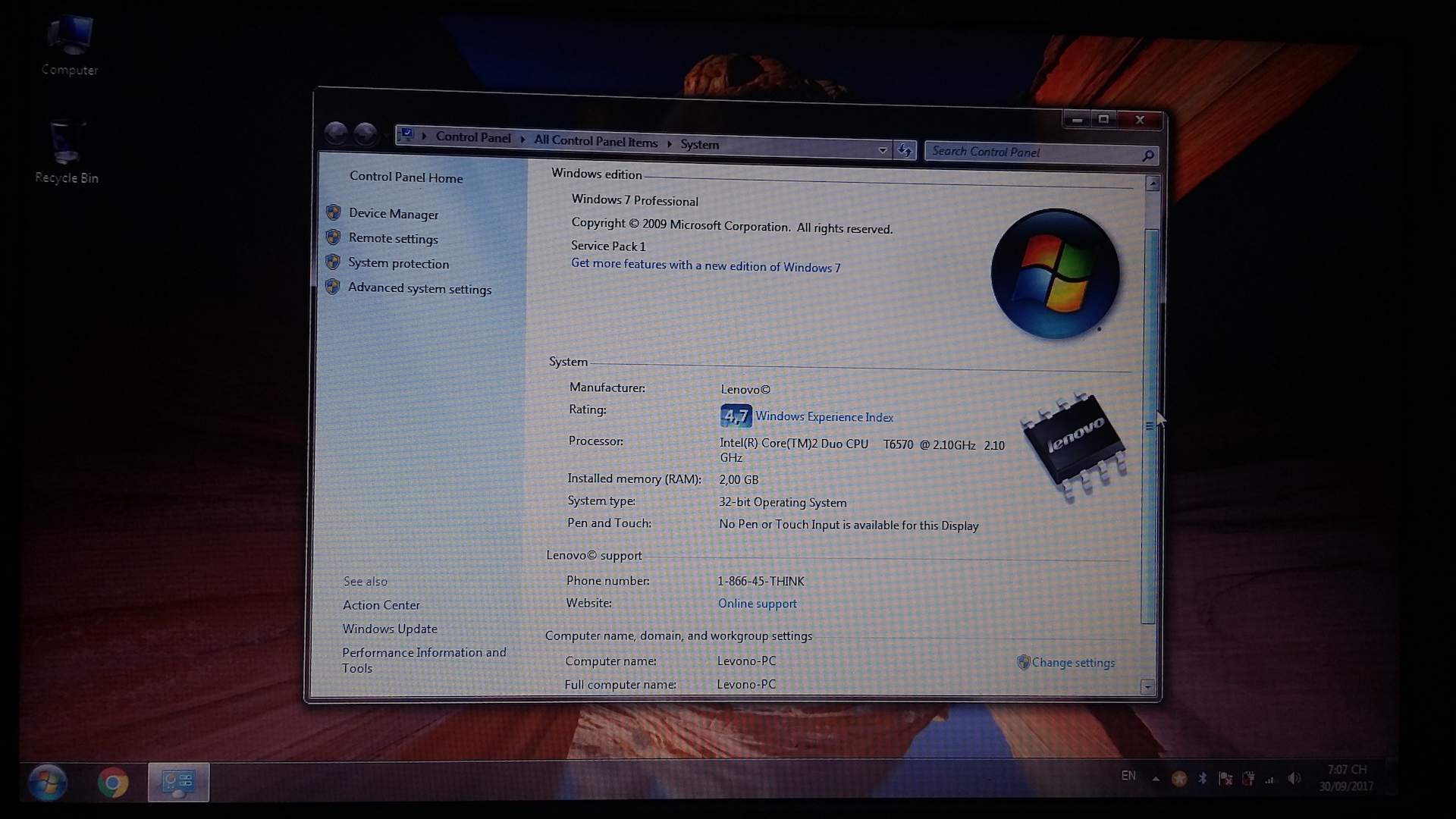Click the Device Manager shield icon
The image size is (1456, 819).
point(333,212)
